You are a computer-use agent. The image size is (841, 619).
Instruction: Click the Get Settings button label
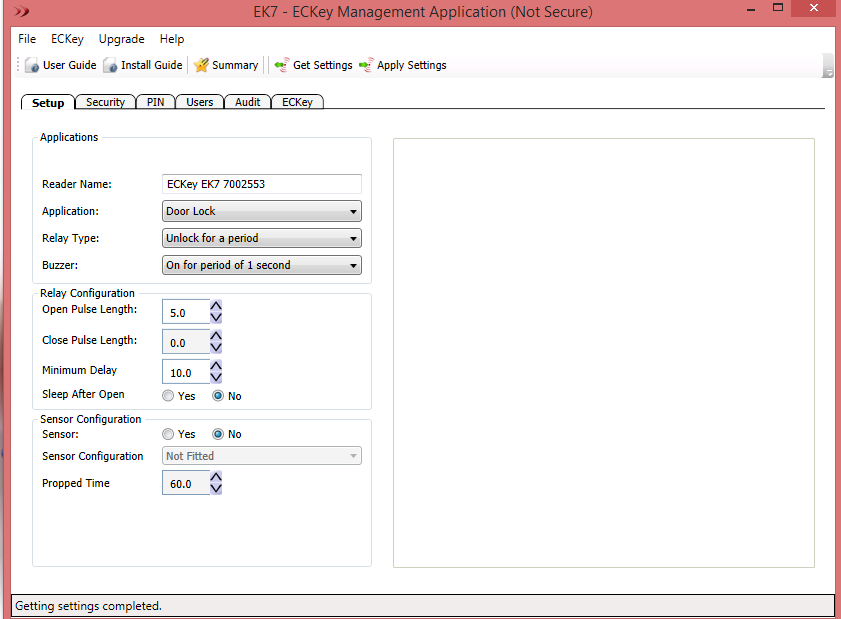323,65
